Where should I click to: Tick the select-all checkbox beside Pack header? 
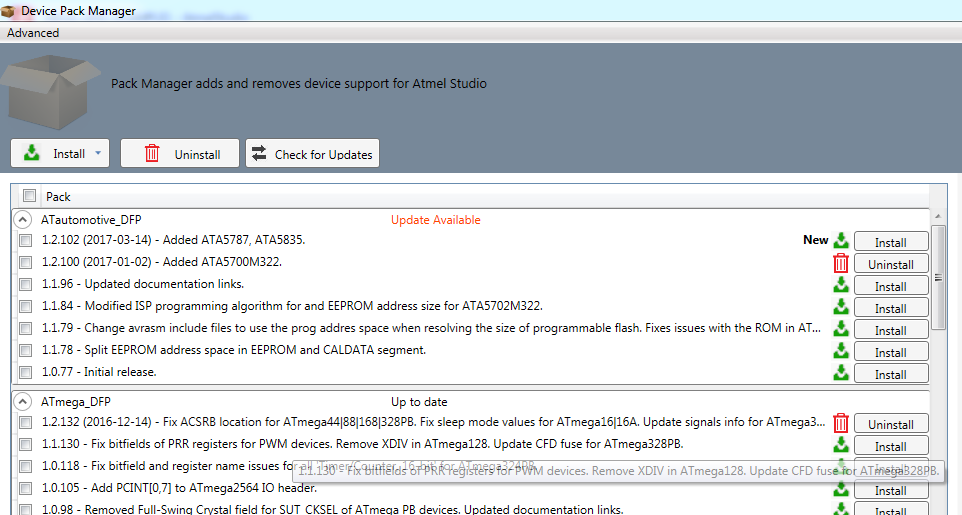coord(29,195)
